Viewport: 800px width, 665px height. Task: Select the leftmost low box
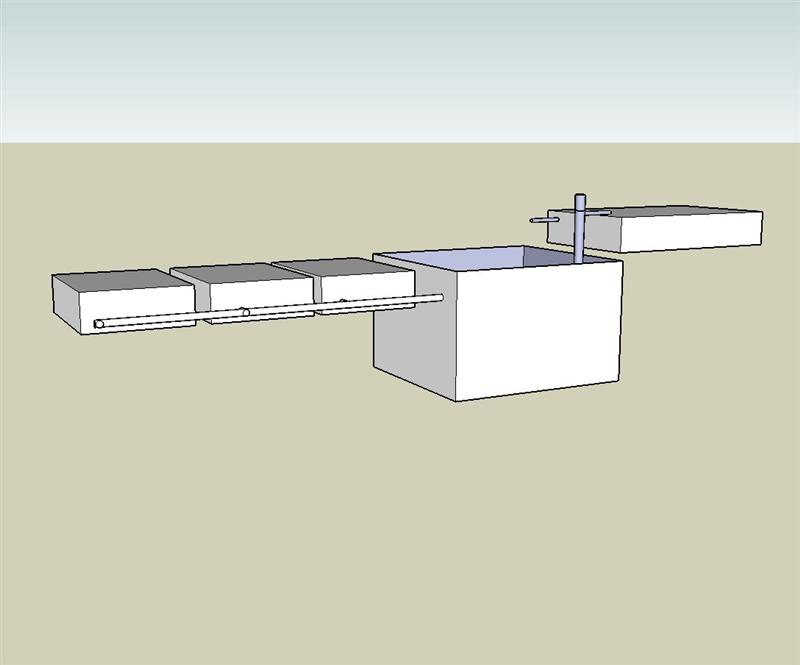click(110, 300)
